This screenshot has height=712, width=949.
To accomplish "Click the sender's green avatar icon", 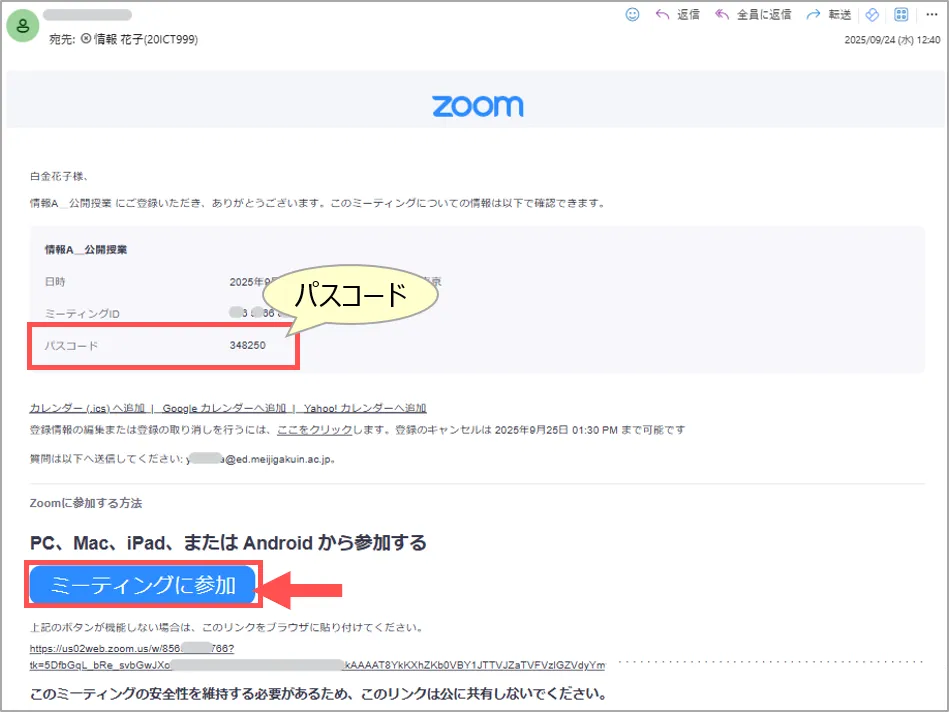I will click(x=23, y=26).
